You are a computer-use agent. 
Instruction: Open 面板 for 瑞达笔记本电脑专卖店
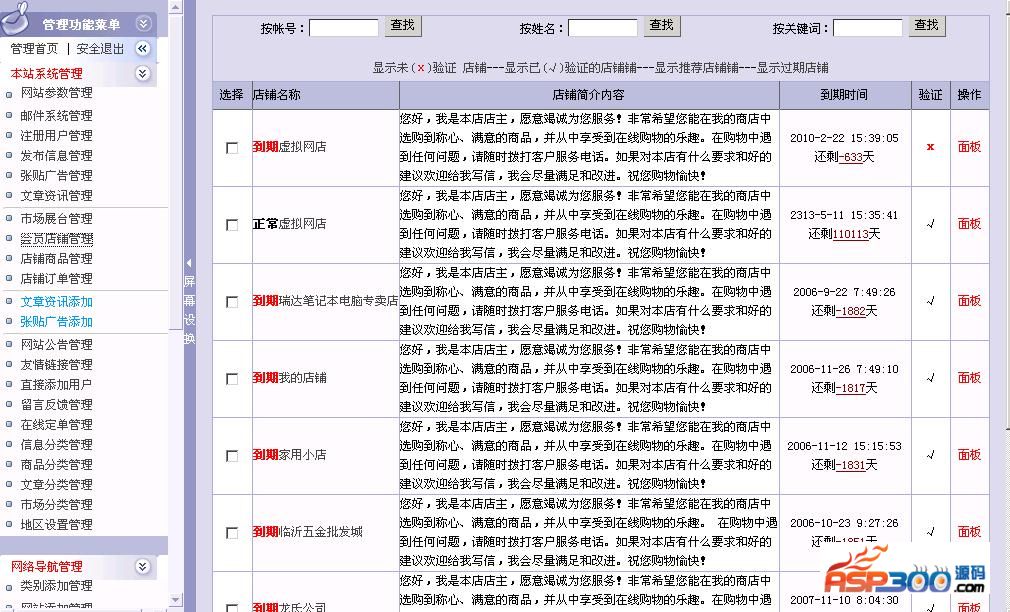[969, 301]
